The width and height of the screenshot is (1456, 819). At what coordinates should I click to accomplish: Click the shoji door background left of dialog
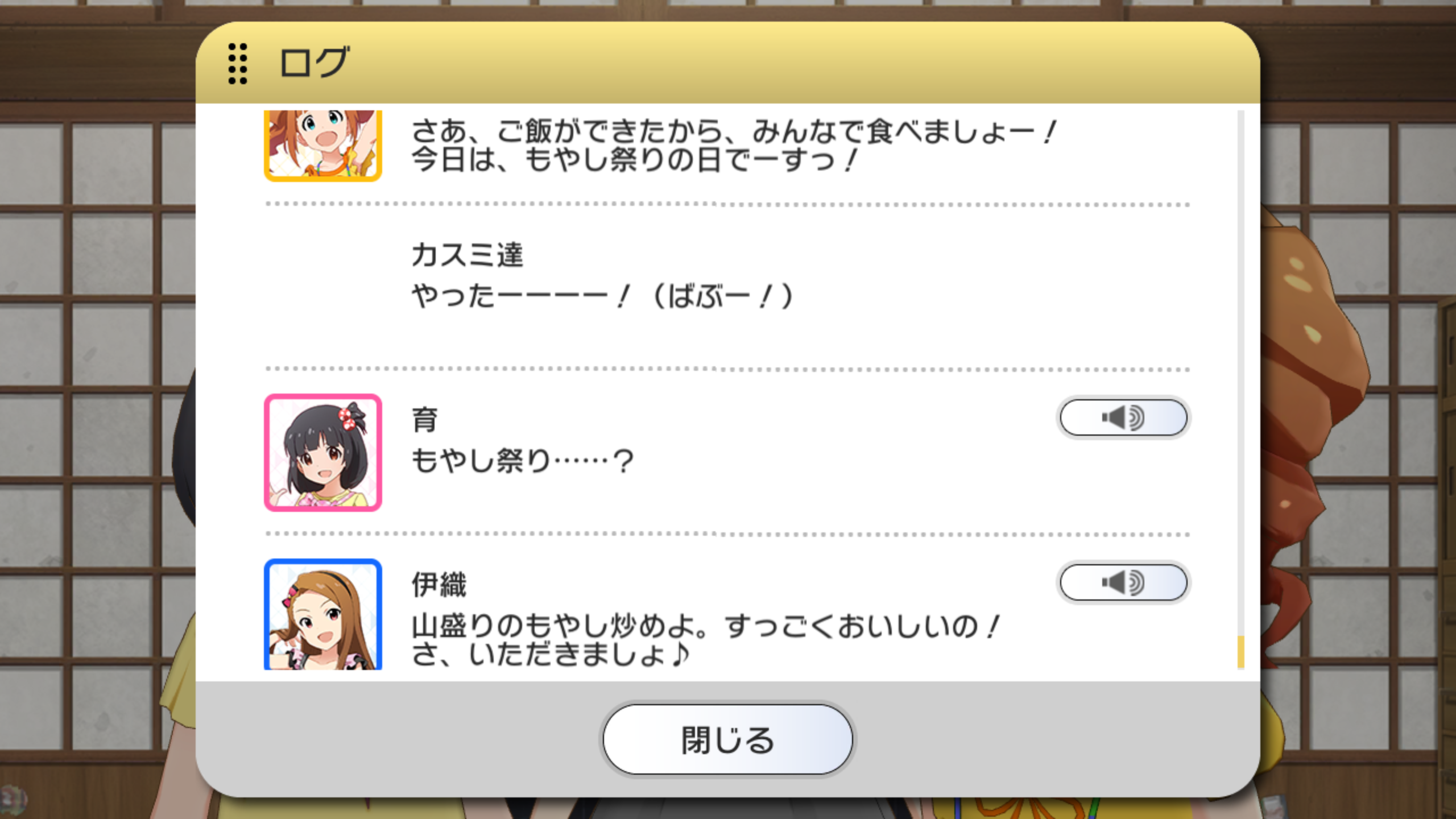pyautogui.click(x=97, y=398)
